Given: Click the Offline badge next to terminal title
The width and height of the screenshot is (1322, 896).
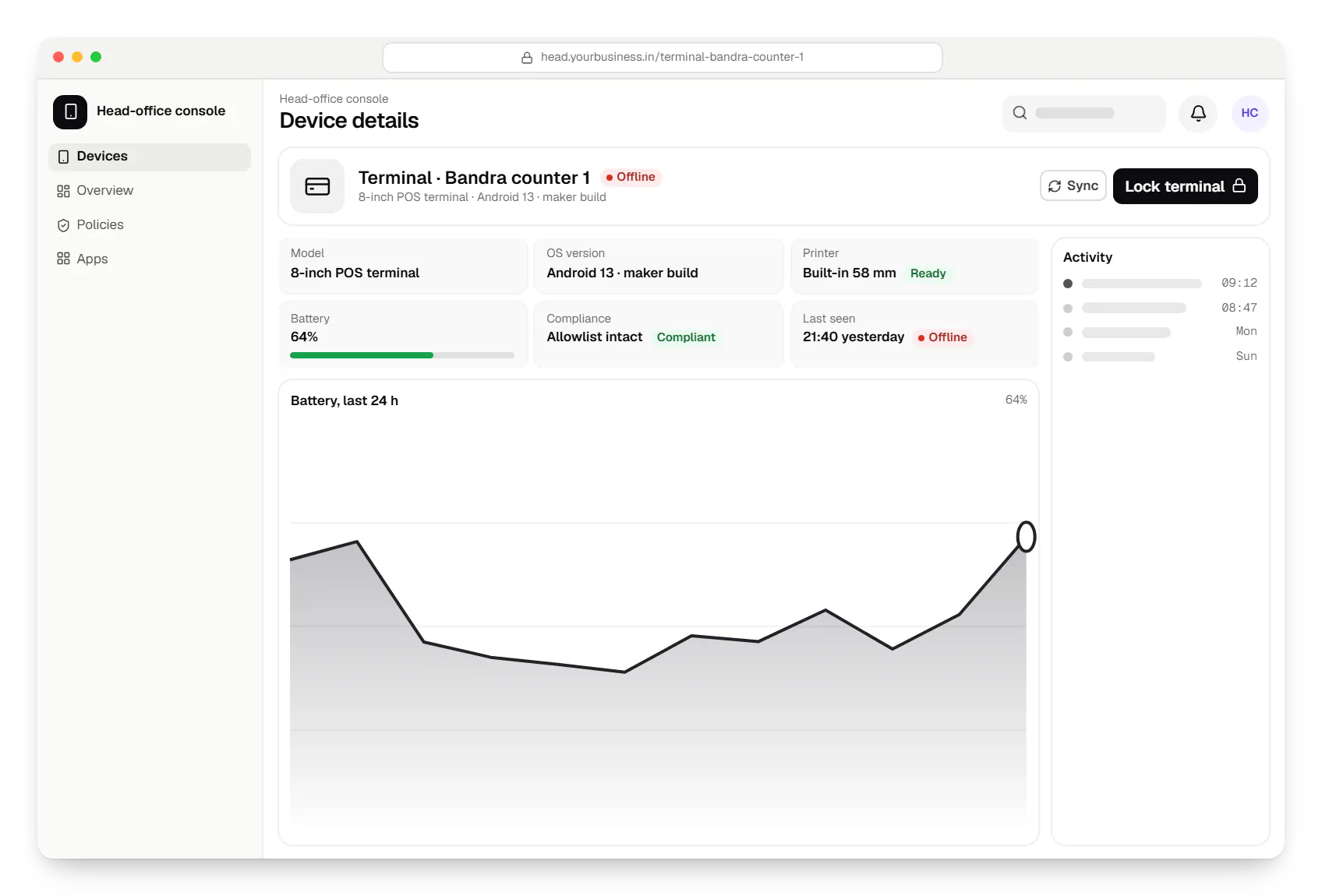Looking at the screenshot, I should [x=631, y=178].
